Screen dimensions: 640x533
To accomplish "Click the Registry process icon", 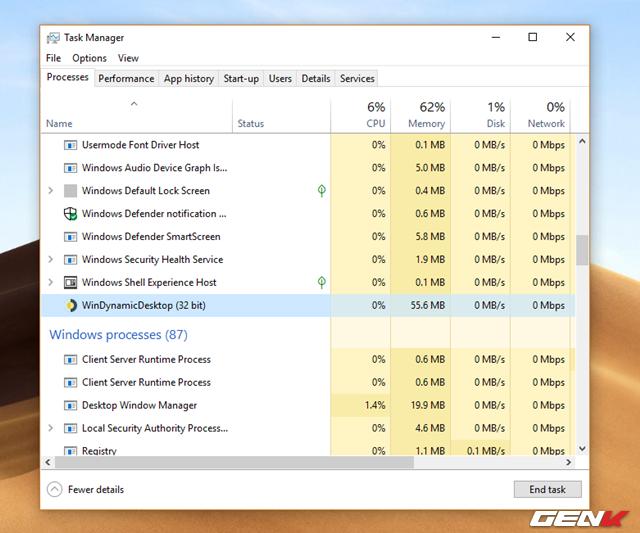I will click(x=70, y=451).
